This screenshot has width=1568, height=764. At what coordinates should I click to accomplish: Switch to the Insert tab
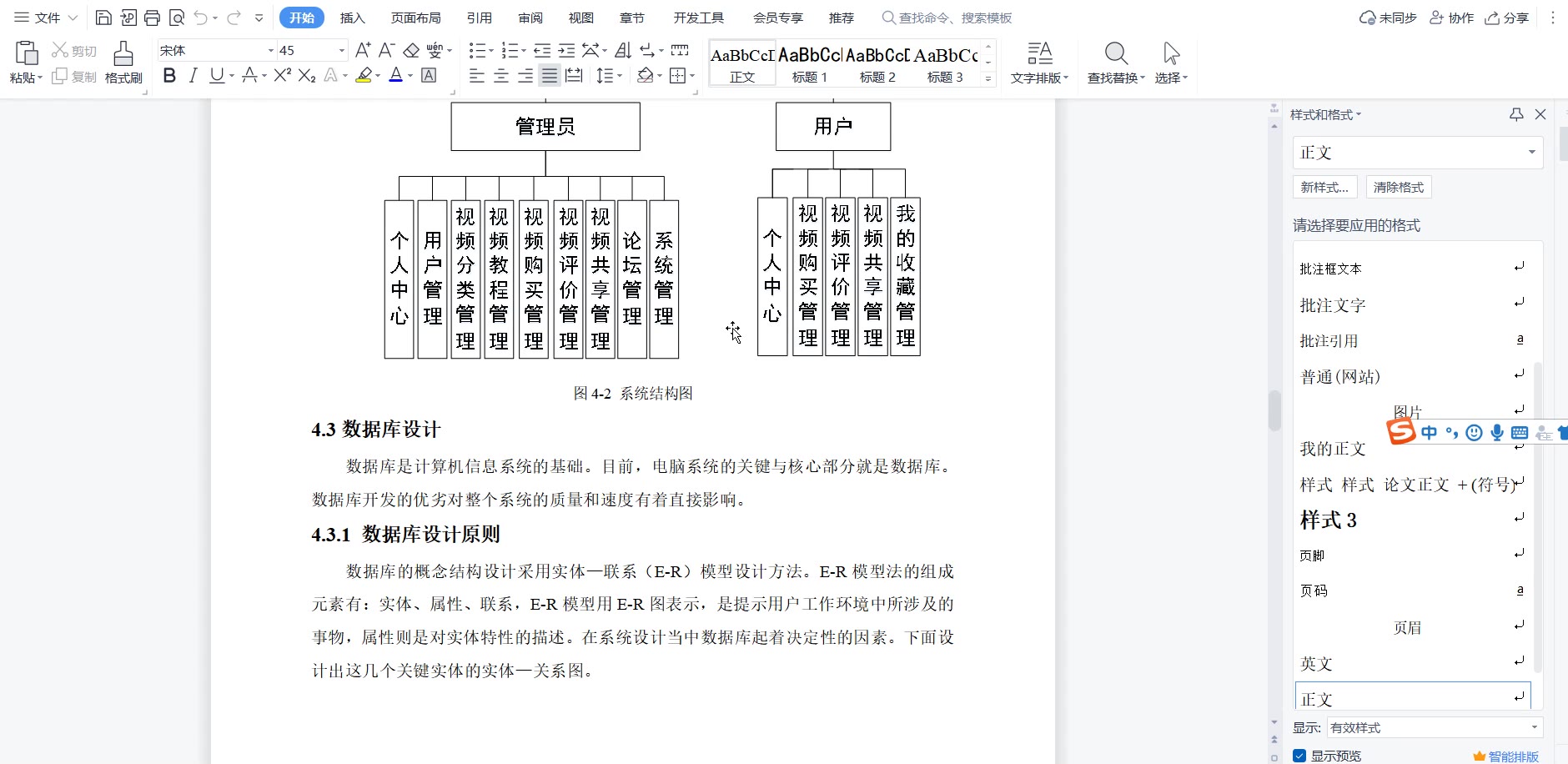tap(353, 18)
